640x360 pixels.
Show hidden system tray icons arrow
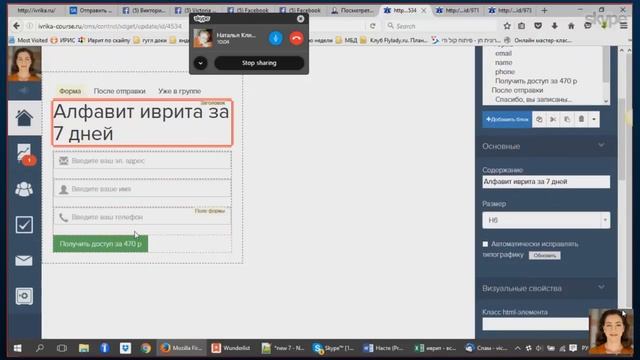517,348
